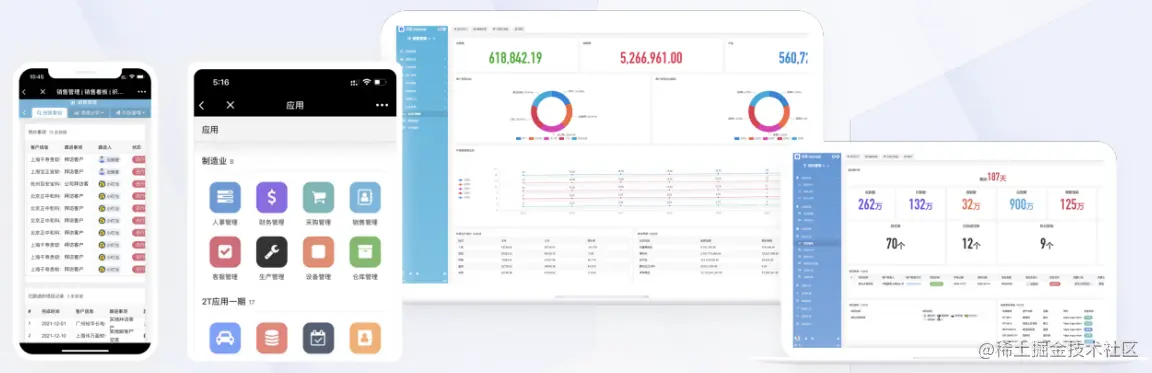Tap the blue car app in 2T应用一期
Image resolution: width=1152 pixels, height=373 pixels.
[x=225, y=338]
